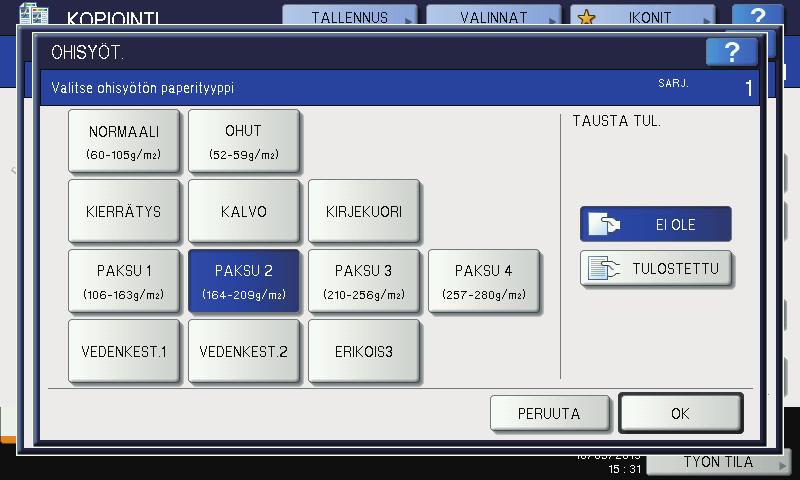The height and width of the screenshot is (480, 800).
Task: Open the TALLENNUS tab behind the dialog
Action: [x=350, y=15]
